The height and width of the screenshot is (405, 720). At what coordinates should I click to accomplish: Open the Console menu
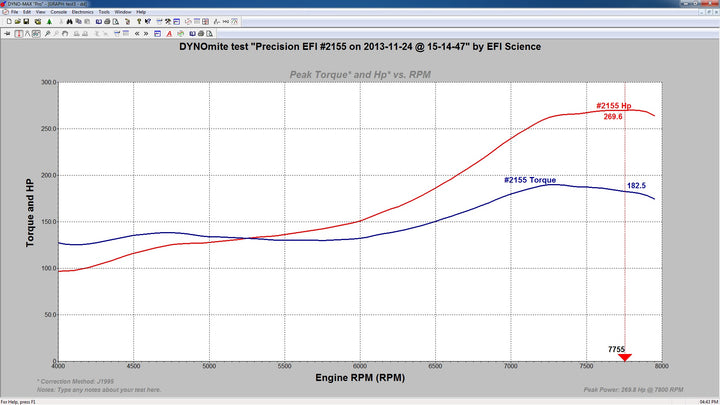(58, 11)
